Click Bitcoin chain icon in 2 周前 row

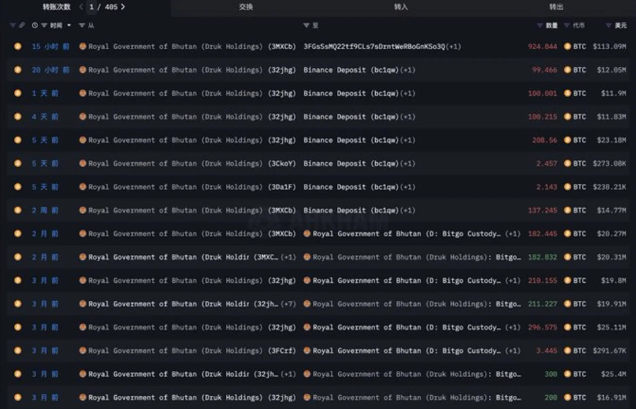click(x=18, y=210)
